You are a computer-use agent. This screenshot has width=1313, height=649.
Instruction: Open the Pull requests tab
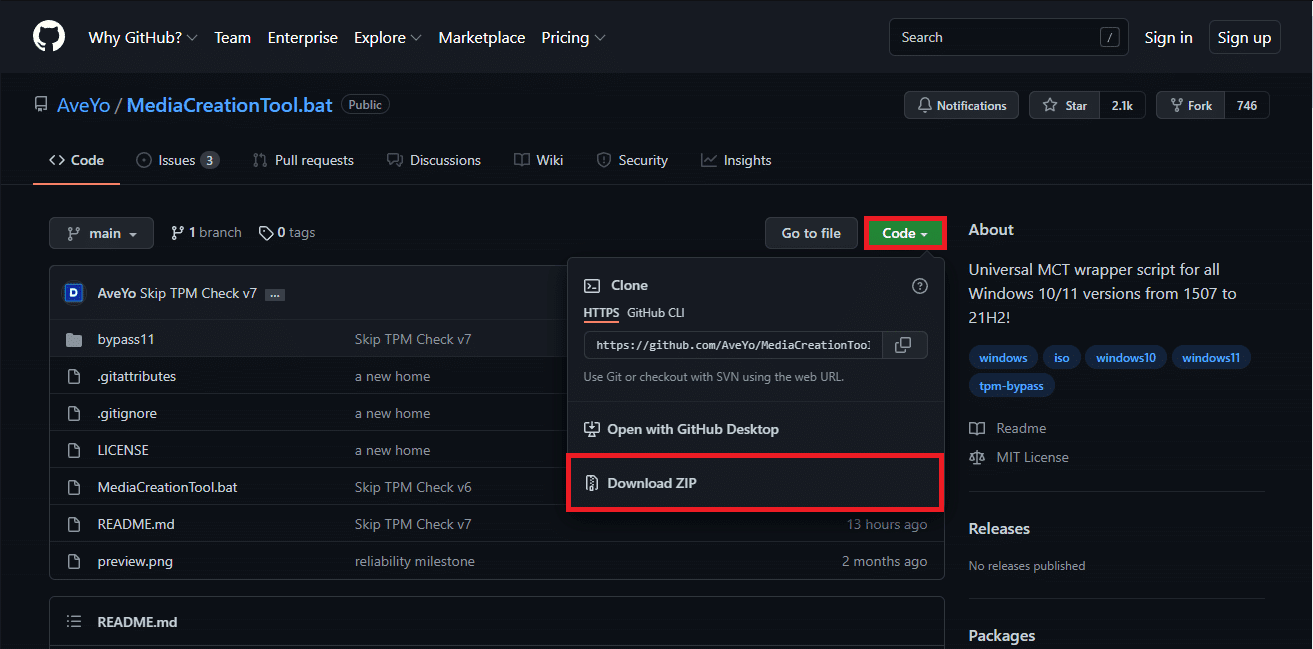(x=303, y=160)
